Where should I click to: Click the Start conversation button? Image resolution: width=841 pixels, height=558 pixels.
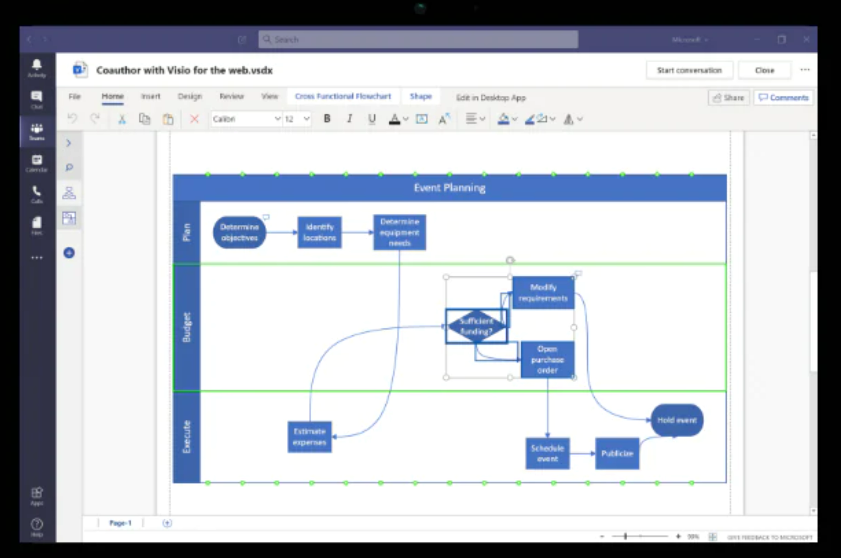(x=689, y=70)
